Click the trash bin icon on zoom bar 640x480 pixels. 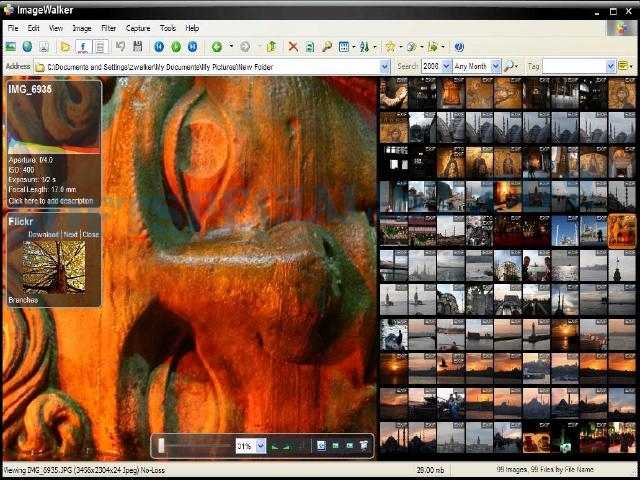click(364, 445)
